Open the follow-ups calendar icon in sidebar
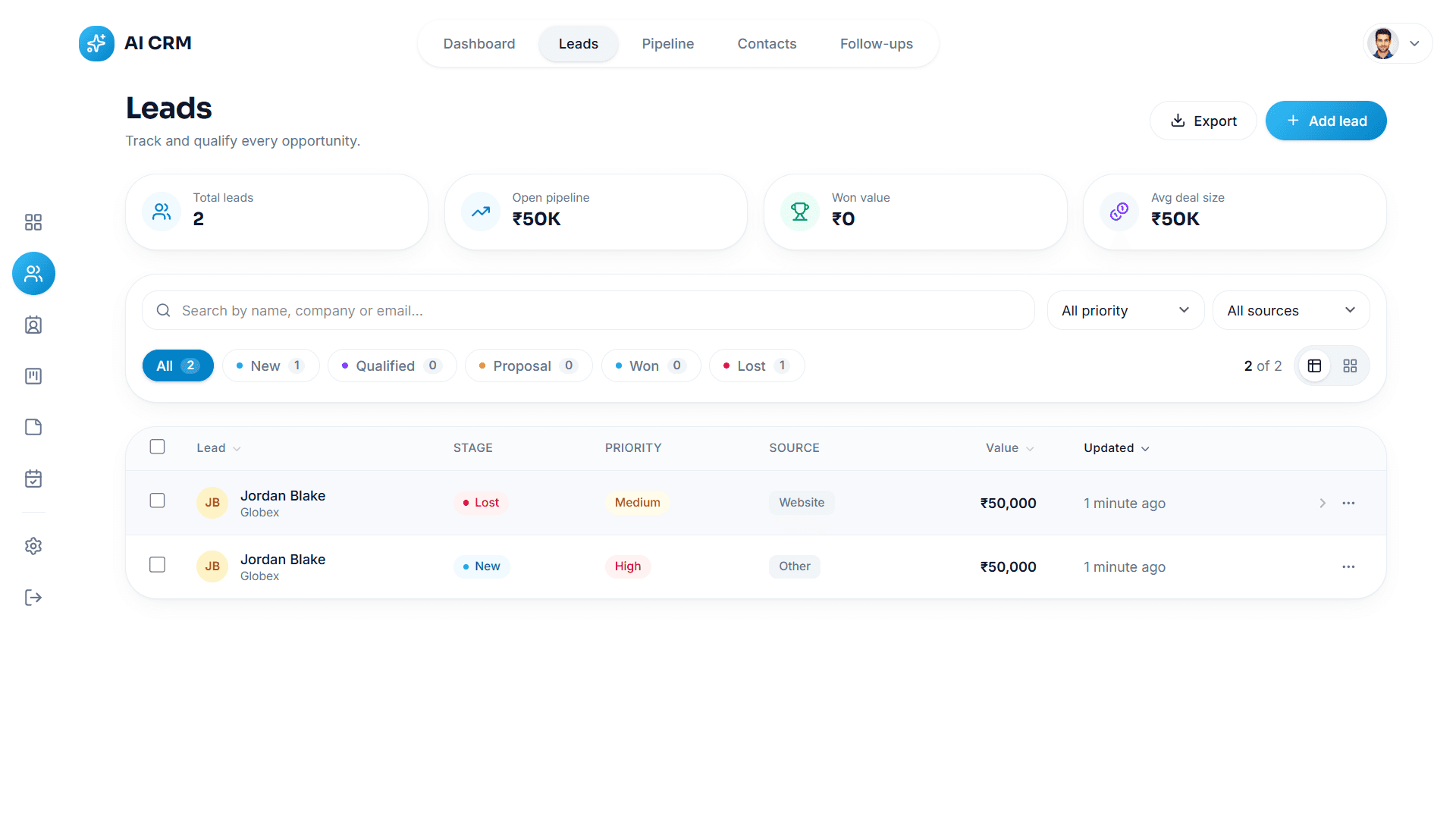The height and width of the screenshot is (819, 1456). [x=33, y=479]
